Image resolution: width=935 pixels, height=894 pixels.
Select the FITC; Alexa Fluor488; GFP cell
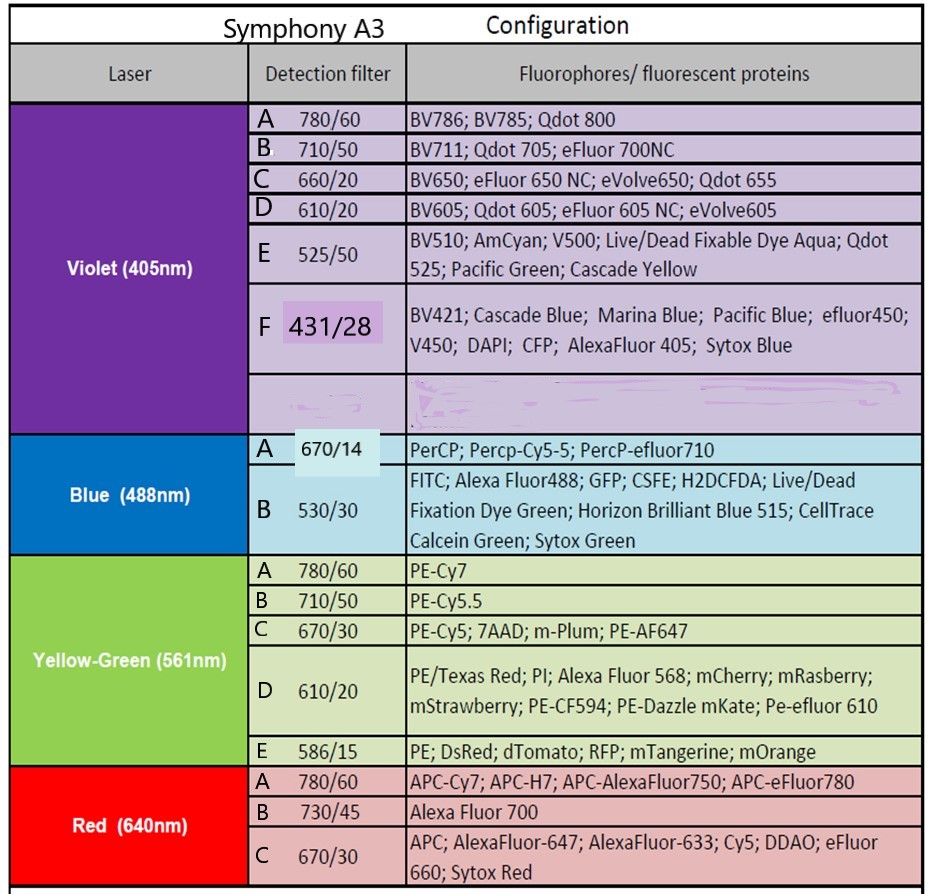click(x=664, y=511)
